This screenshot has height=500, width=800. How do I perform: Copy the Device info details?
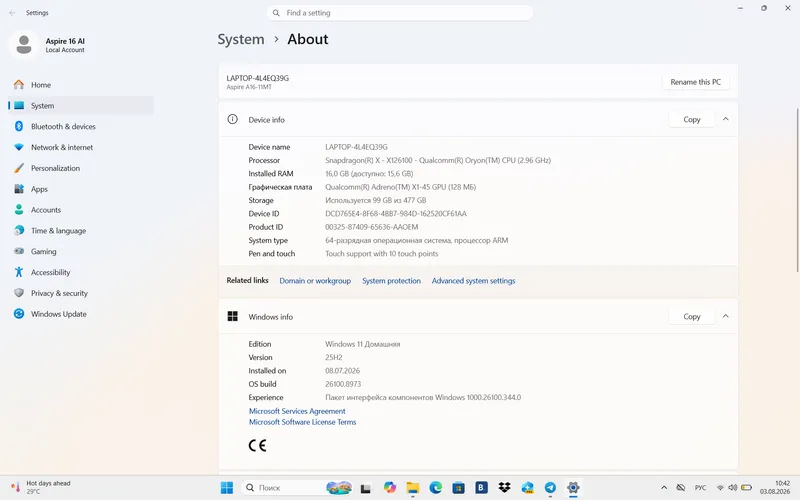click(x=691, y=119)
